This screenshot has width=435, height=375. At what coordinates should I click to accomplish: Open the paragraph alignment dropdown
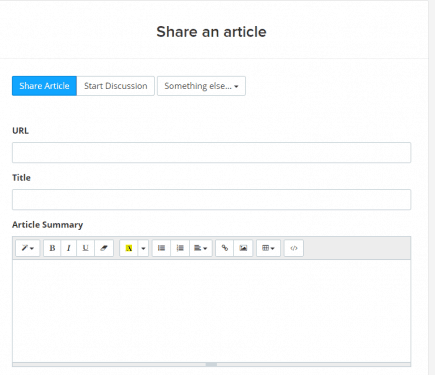pos(201,248)
